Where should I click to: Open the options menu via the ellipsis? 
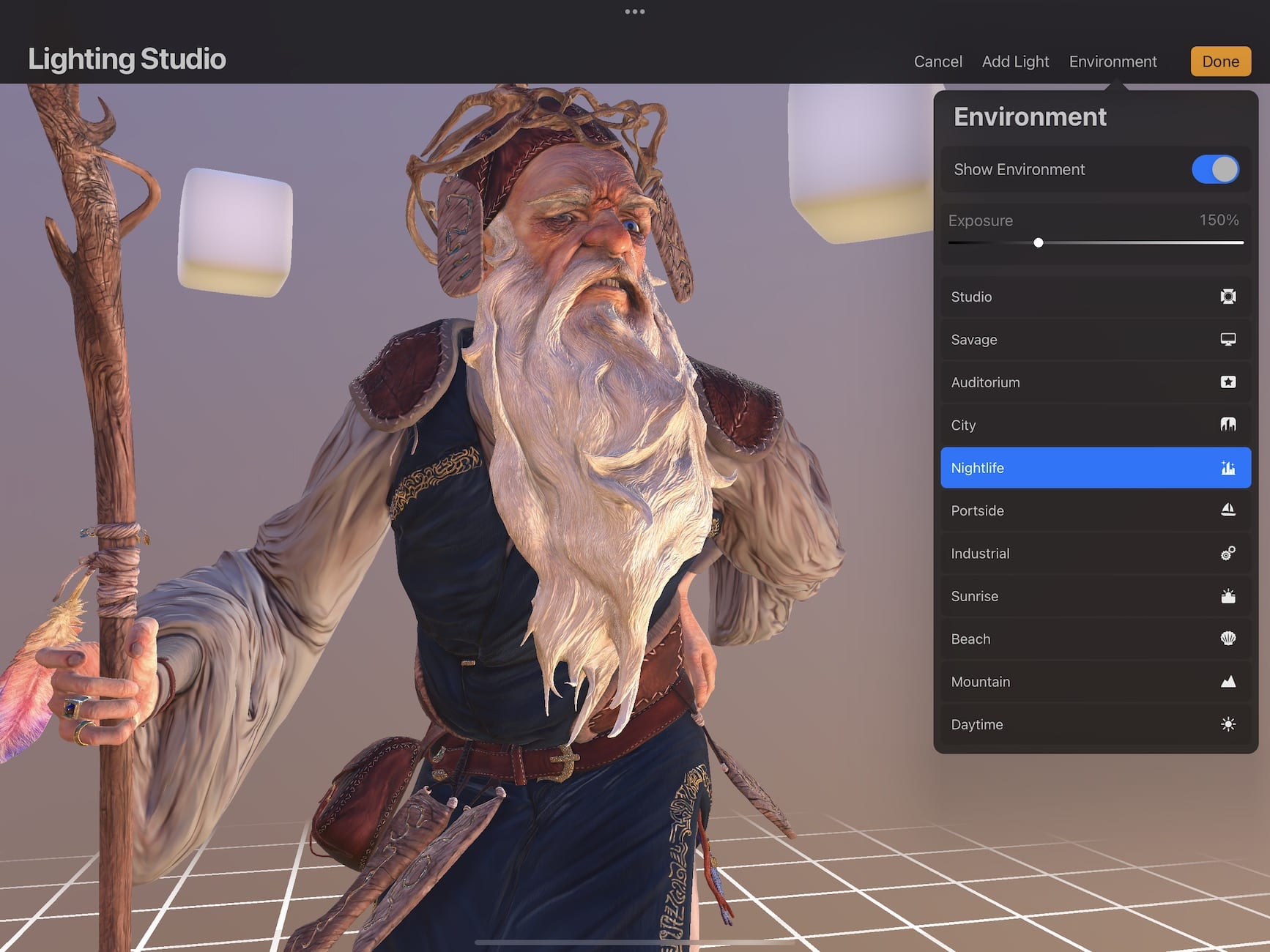click(x=634, y=11)
